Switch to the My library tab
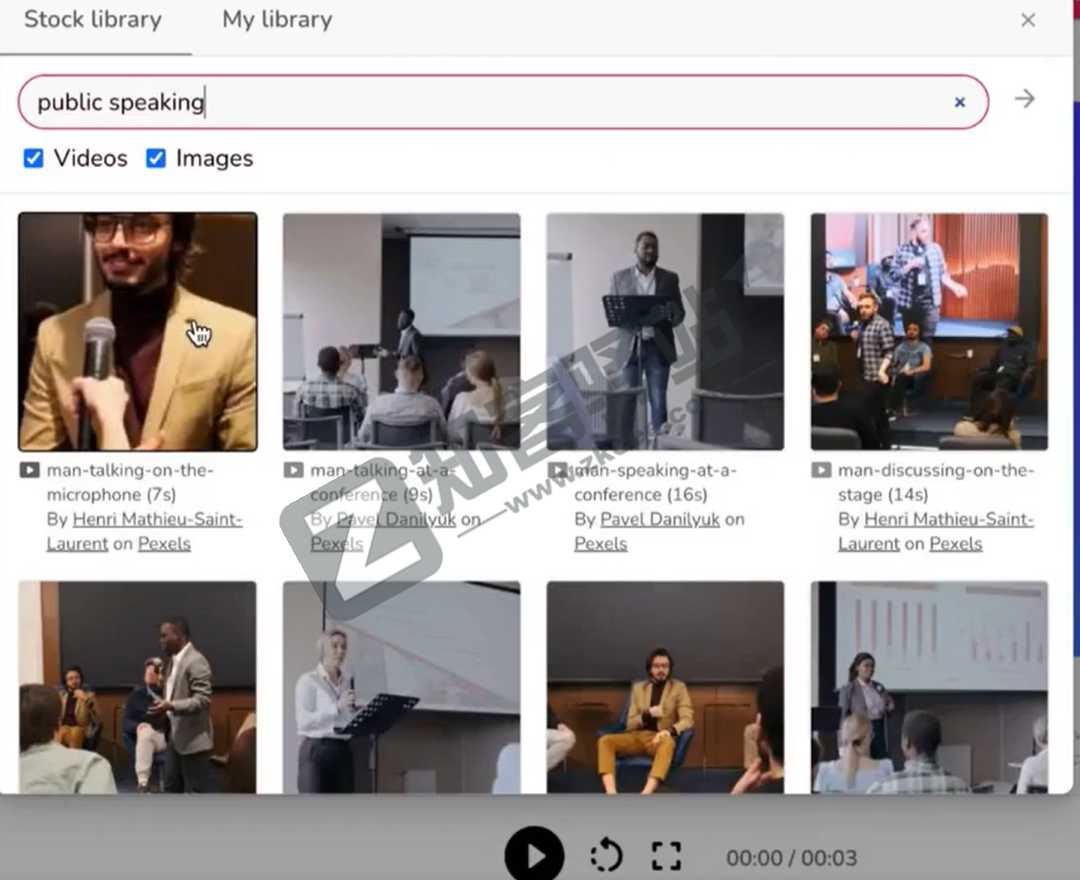Image resolution: width=1080 pixels, height=880 pixels. coord(277,20)
